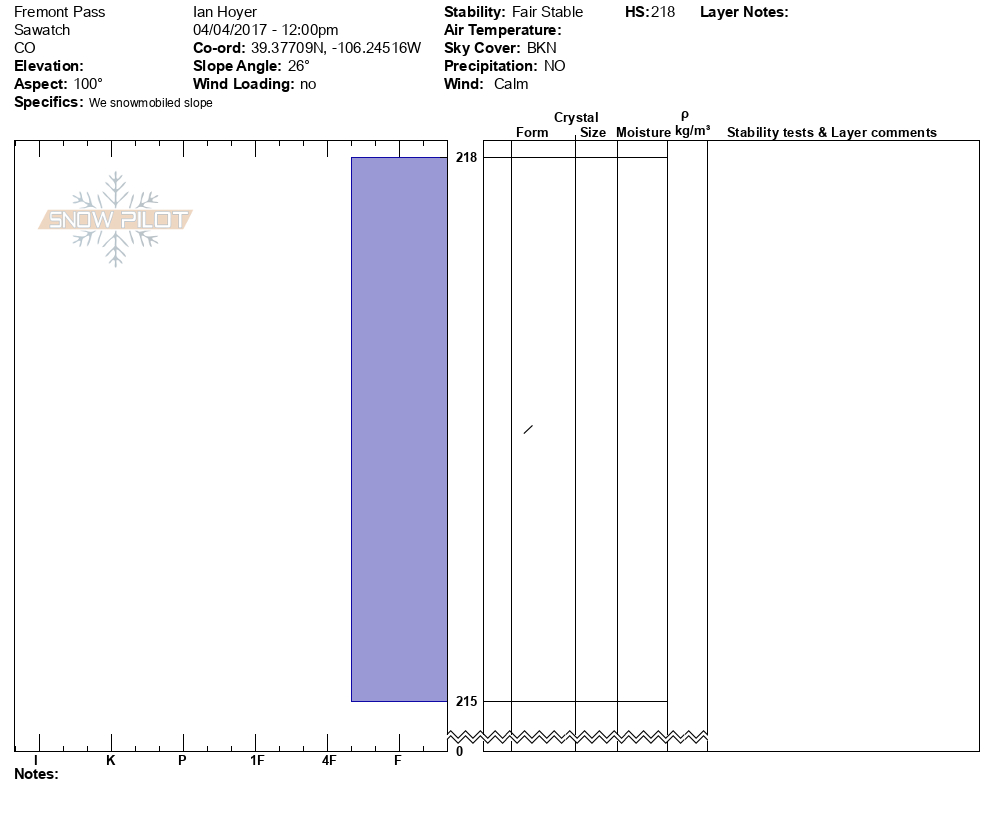Click the Sky Cover BKN value
This screenshot has height=840, width=994.
pos(541,48)
